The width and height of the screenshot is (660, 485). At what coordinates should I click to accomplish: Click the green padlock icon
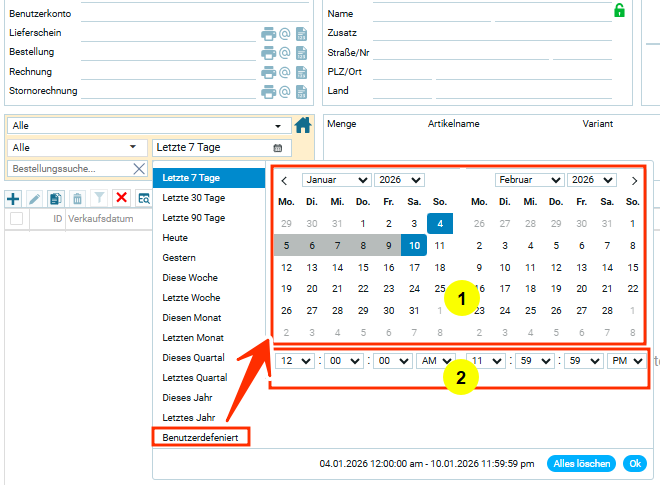[x=619, y=11]
